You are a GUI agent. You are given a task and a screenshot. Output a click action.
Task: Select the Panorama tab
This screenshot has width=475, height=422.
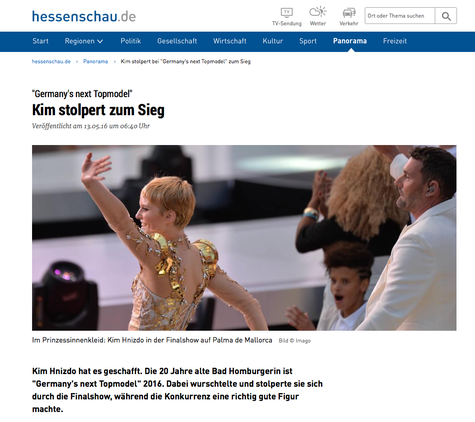pyautogui.click(x=350, y=41)
